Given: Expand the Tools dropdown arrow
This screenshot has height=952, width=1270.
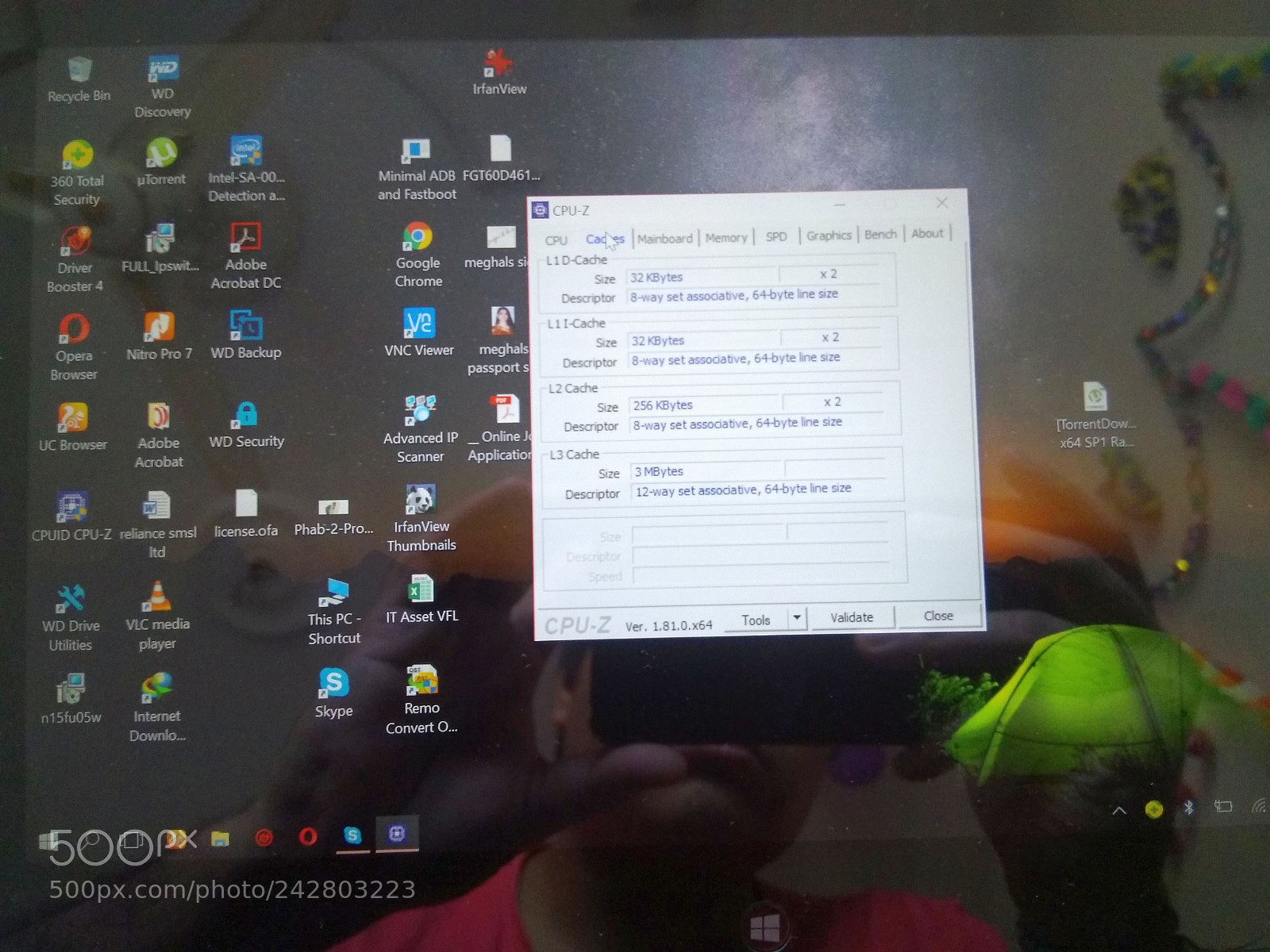Looking at the screenshot, I should coord(797,617).
